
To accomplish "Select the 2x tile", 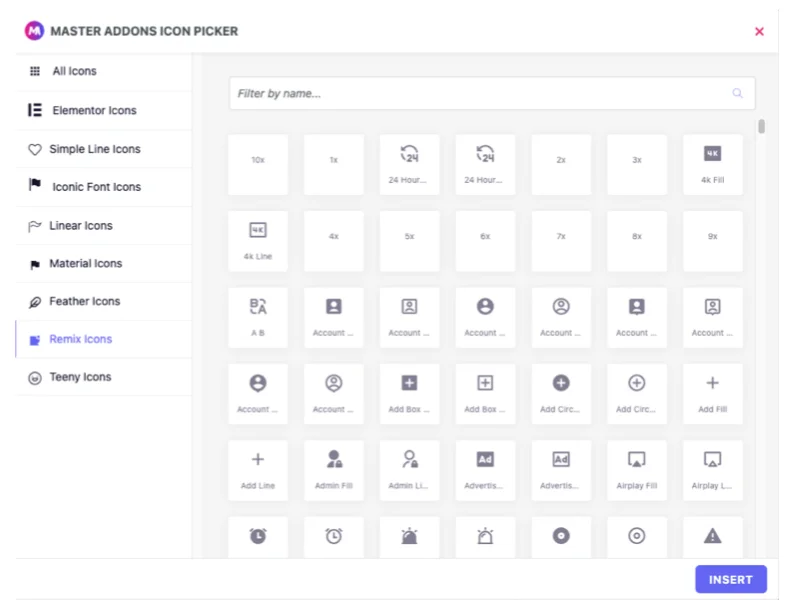I will point(561,164).
